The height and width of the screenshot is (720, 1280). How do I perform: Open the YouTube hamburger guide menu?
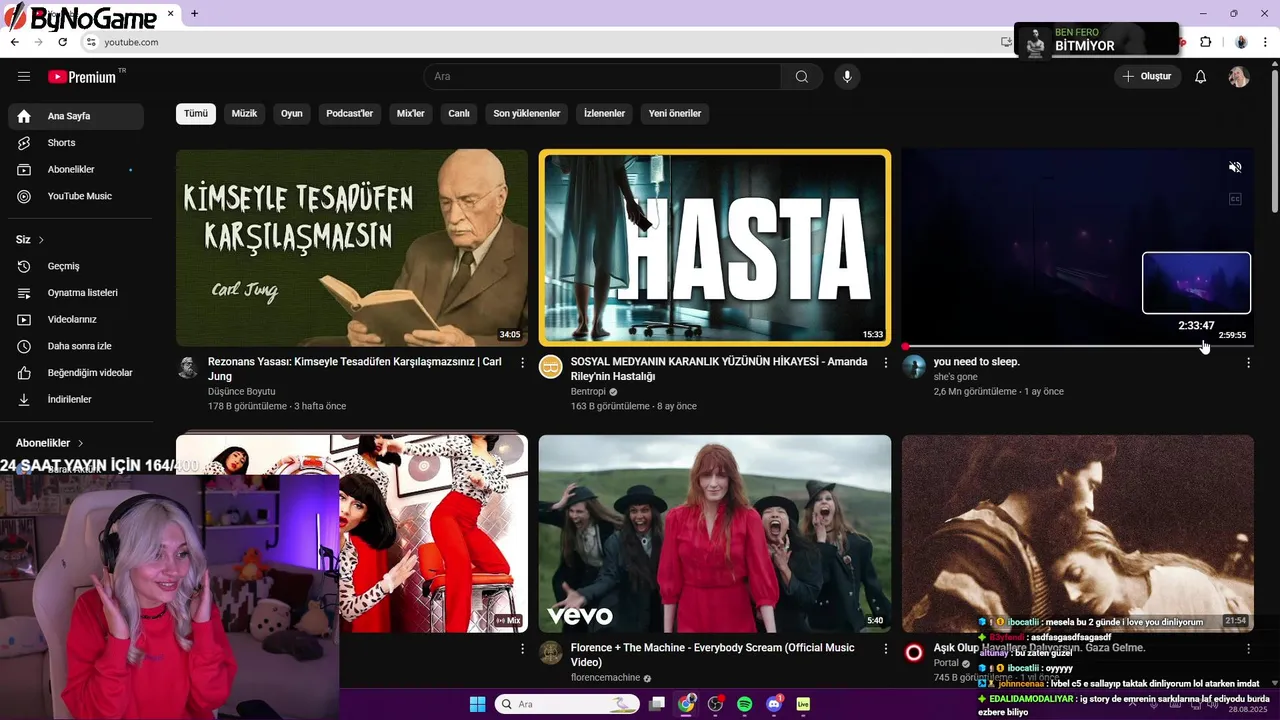[x=24, y=76]
